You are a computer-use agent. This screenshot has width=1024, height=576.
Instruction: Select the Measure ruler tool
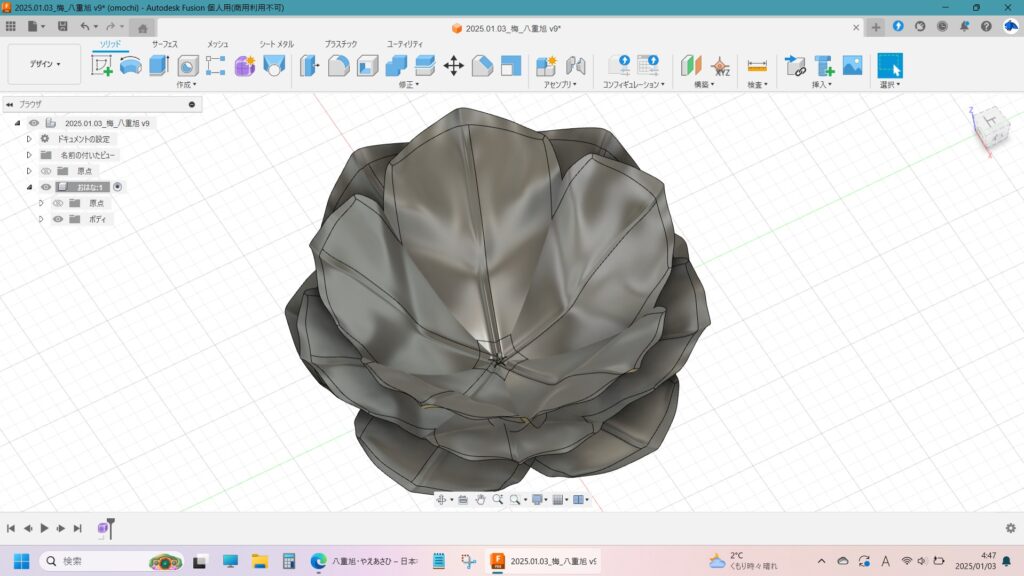(x=757, y=66)
